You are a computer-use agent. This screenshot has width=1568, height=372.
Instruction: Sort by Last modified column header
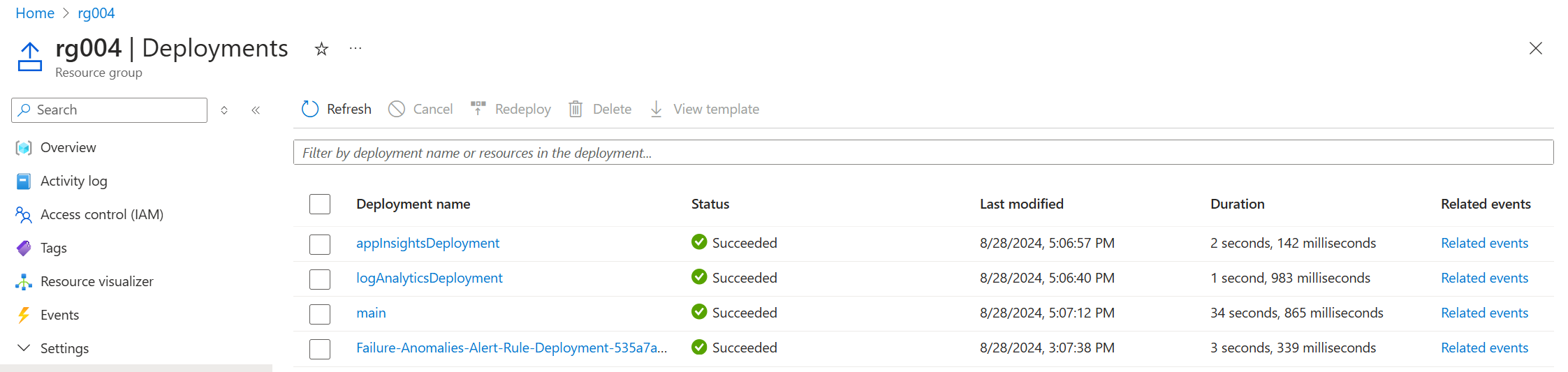tap(1021, 204)
